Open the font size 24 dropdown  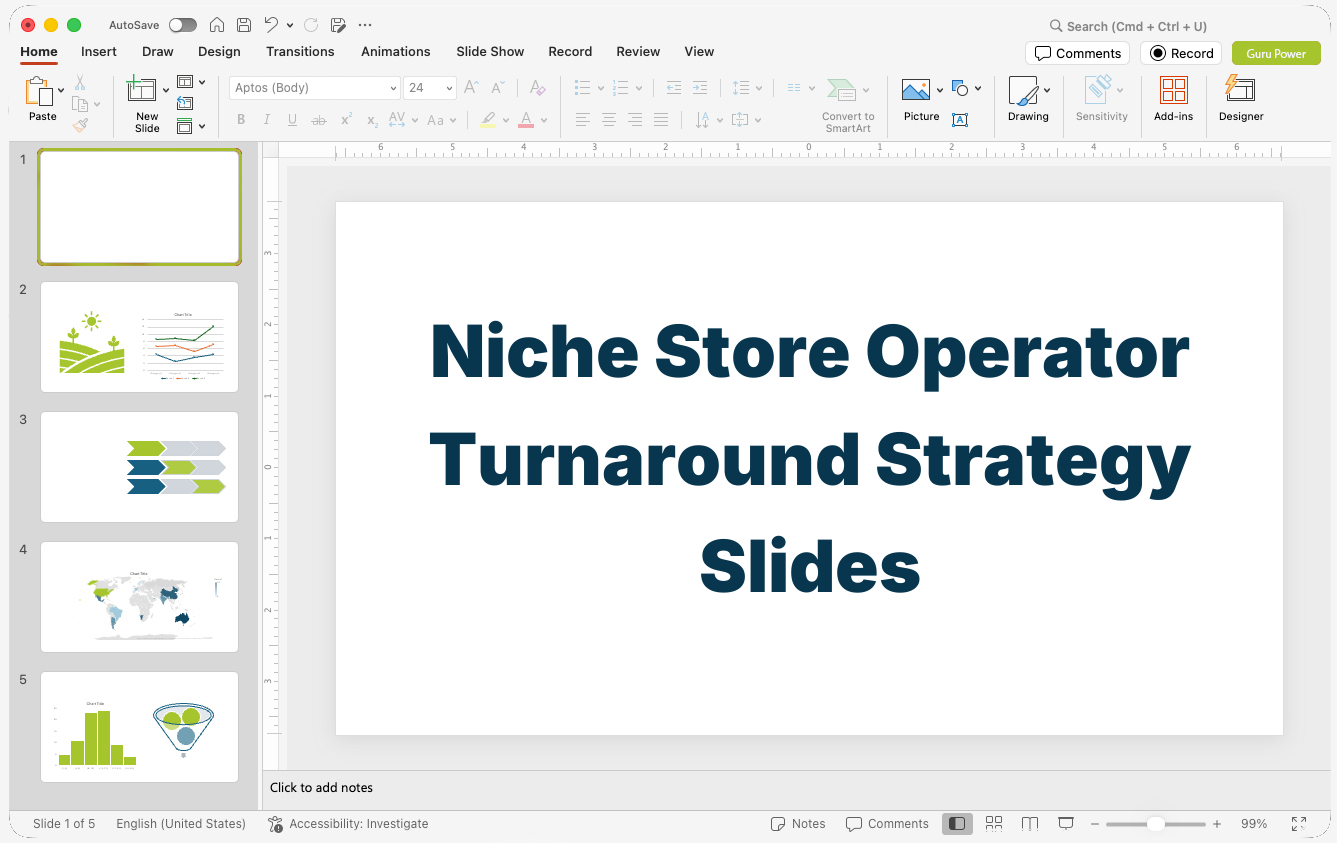point(450,88)
